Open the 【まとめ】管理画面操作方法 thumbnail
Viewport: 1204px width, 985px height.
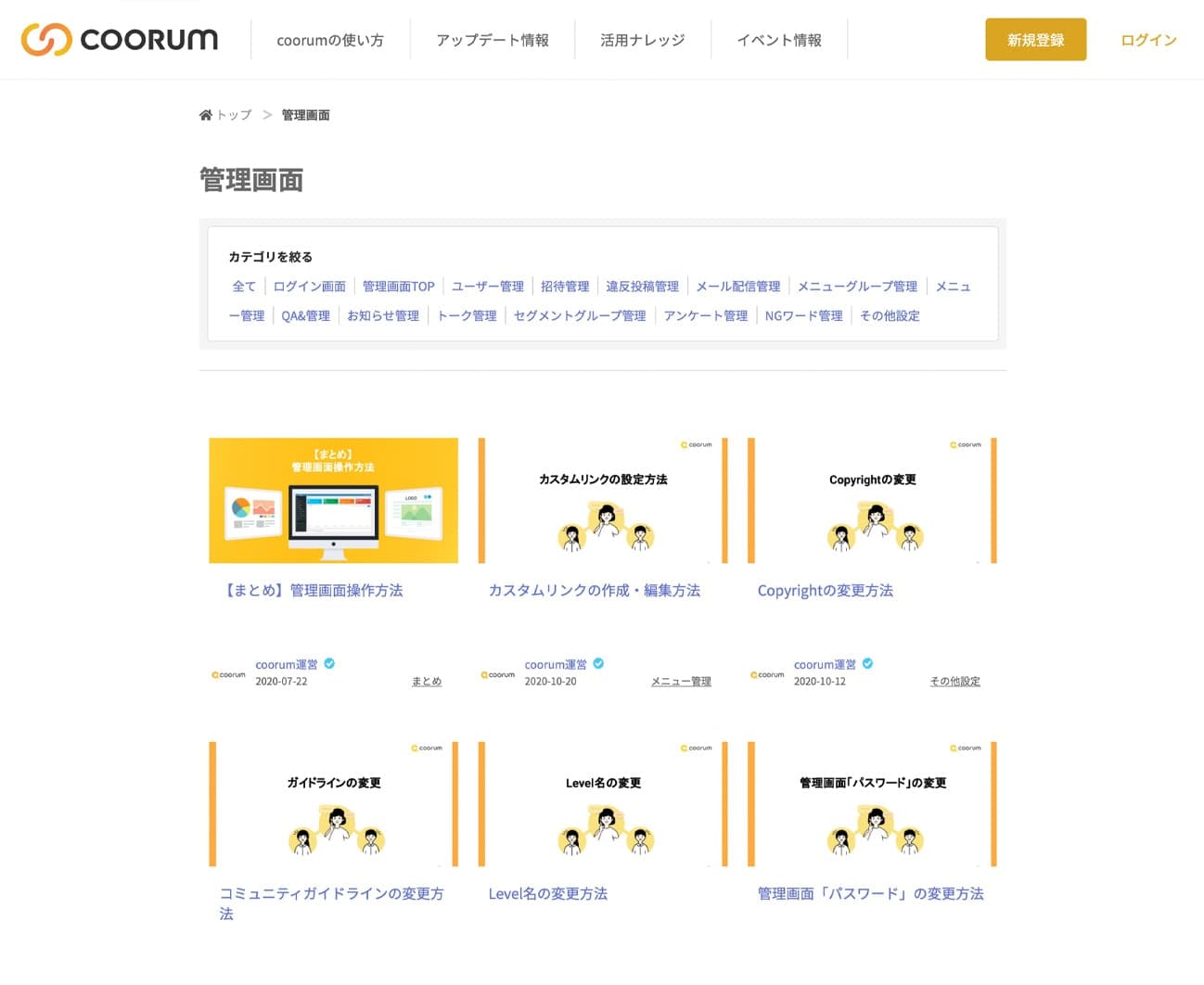pos(333,501)
